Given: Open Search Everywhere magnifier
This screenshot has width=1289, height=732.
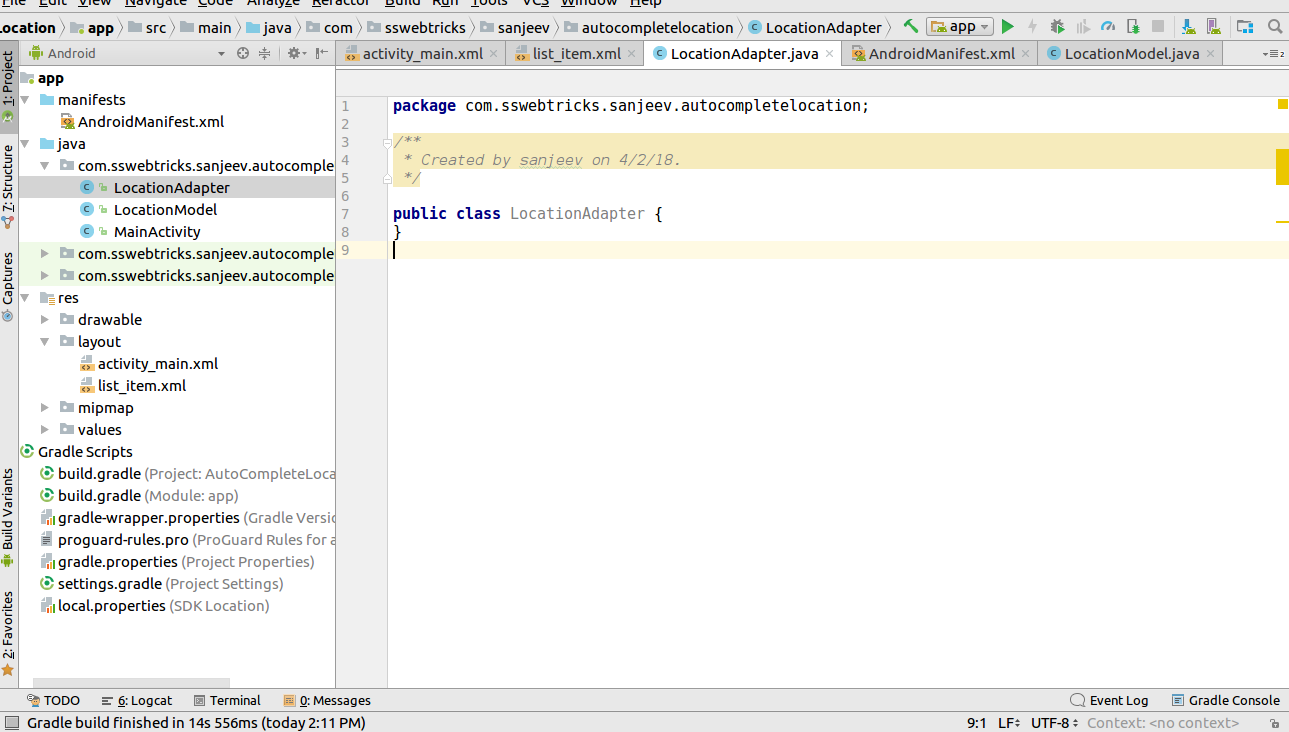Looking at the screenshot, I should coord(1275,26).
